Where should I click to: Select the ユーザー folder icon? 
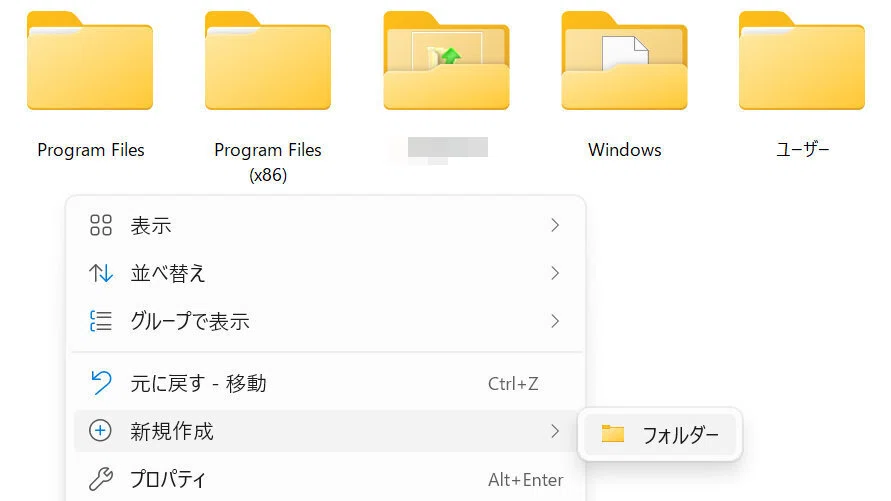coord(802,60)
